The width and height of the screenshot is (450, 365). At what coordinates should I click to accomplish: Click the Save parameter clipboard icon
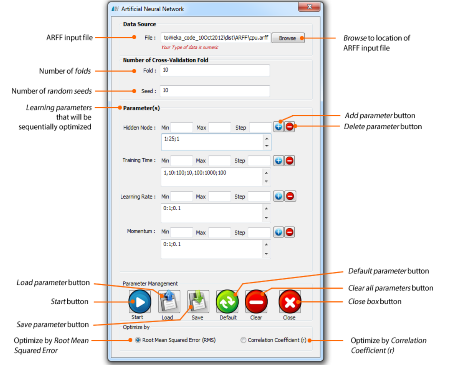[x=198, y=301]
